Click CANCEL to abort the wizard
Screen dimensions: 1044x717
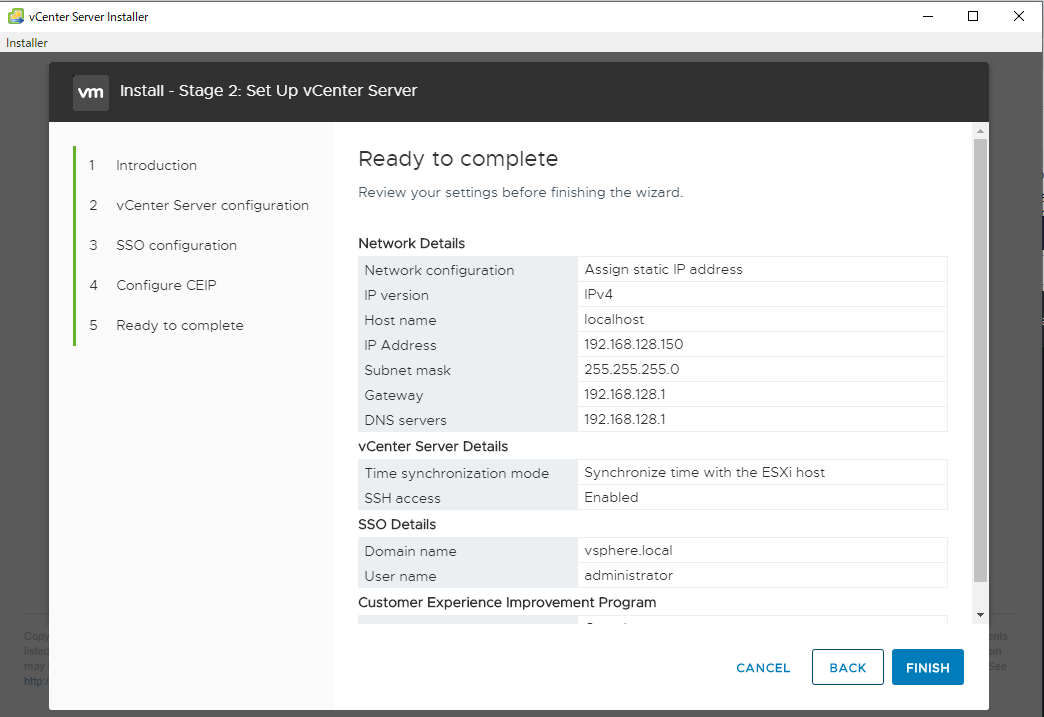[x=763, y=668]
